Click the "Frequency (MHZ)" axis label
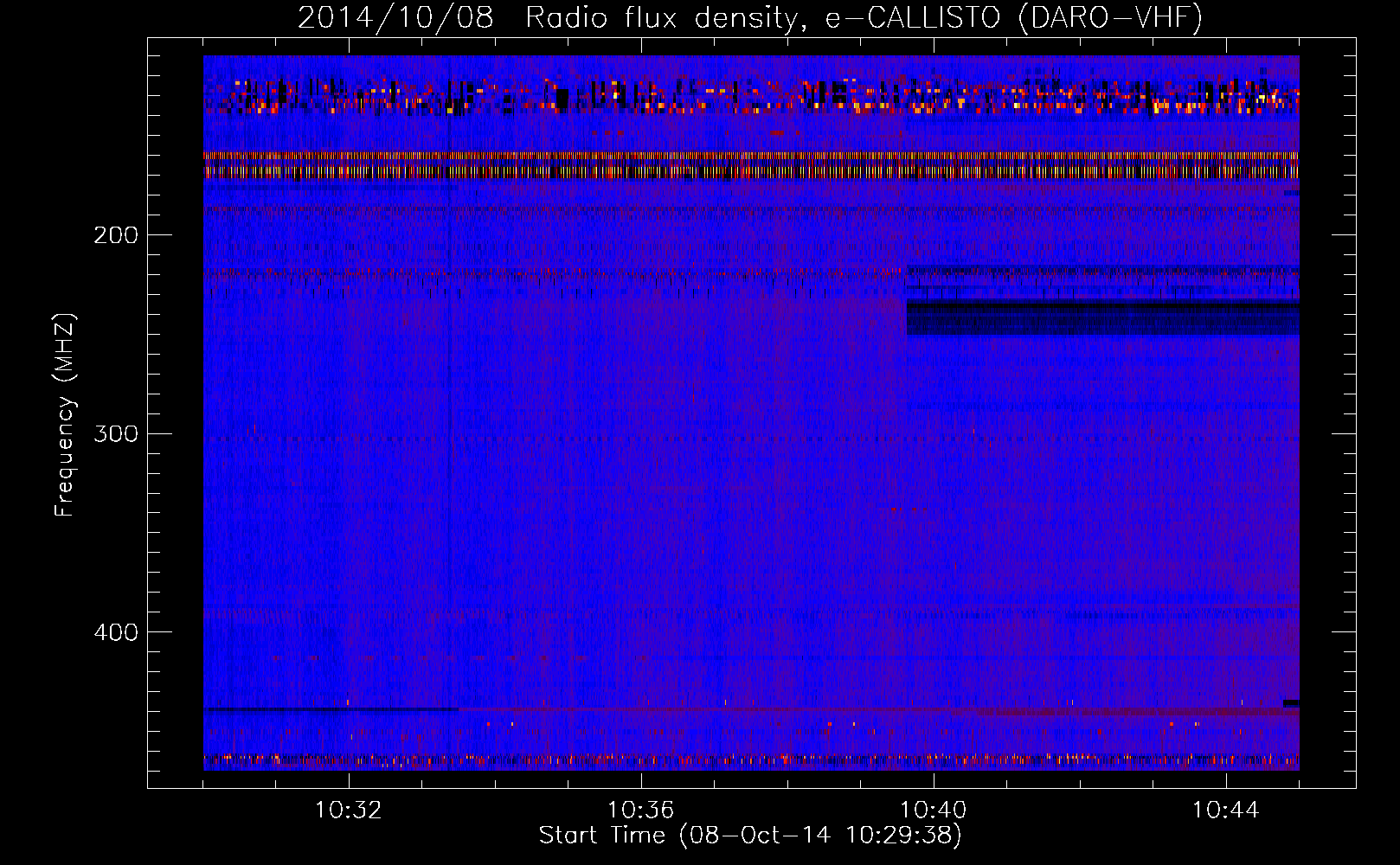 [65, 415]
